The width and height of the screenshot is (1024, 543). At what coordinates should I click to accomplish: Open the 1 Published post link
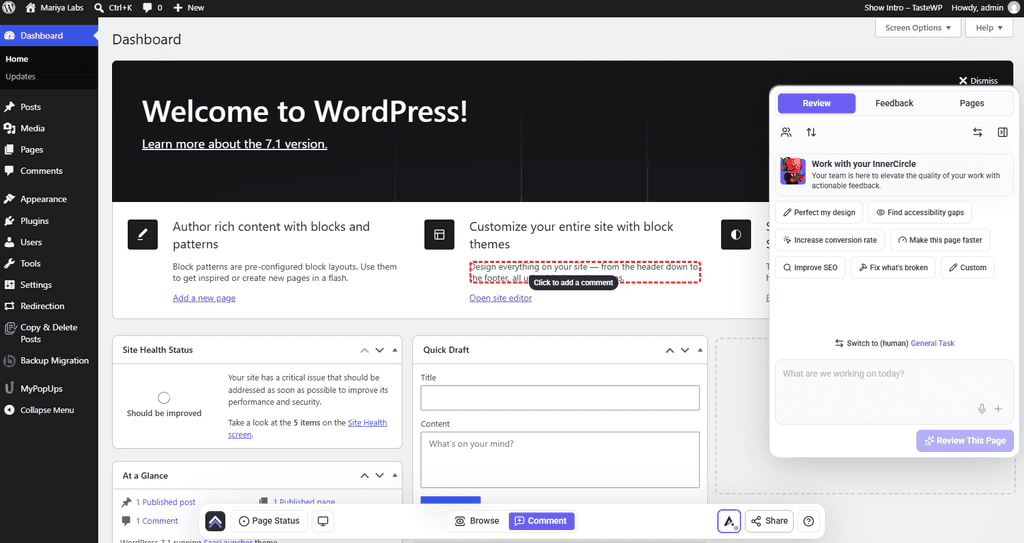[165, 502]
